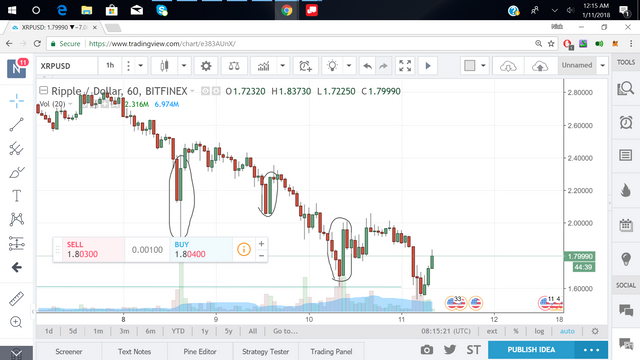
Task: Start bar replay play button
Action: [x=428, y=66]
